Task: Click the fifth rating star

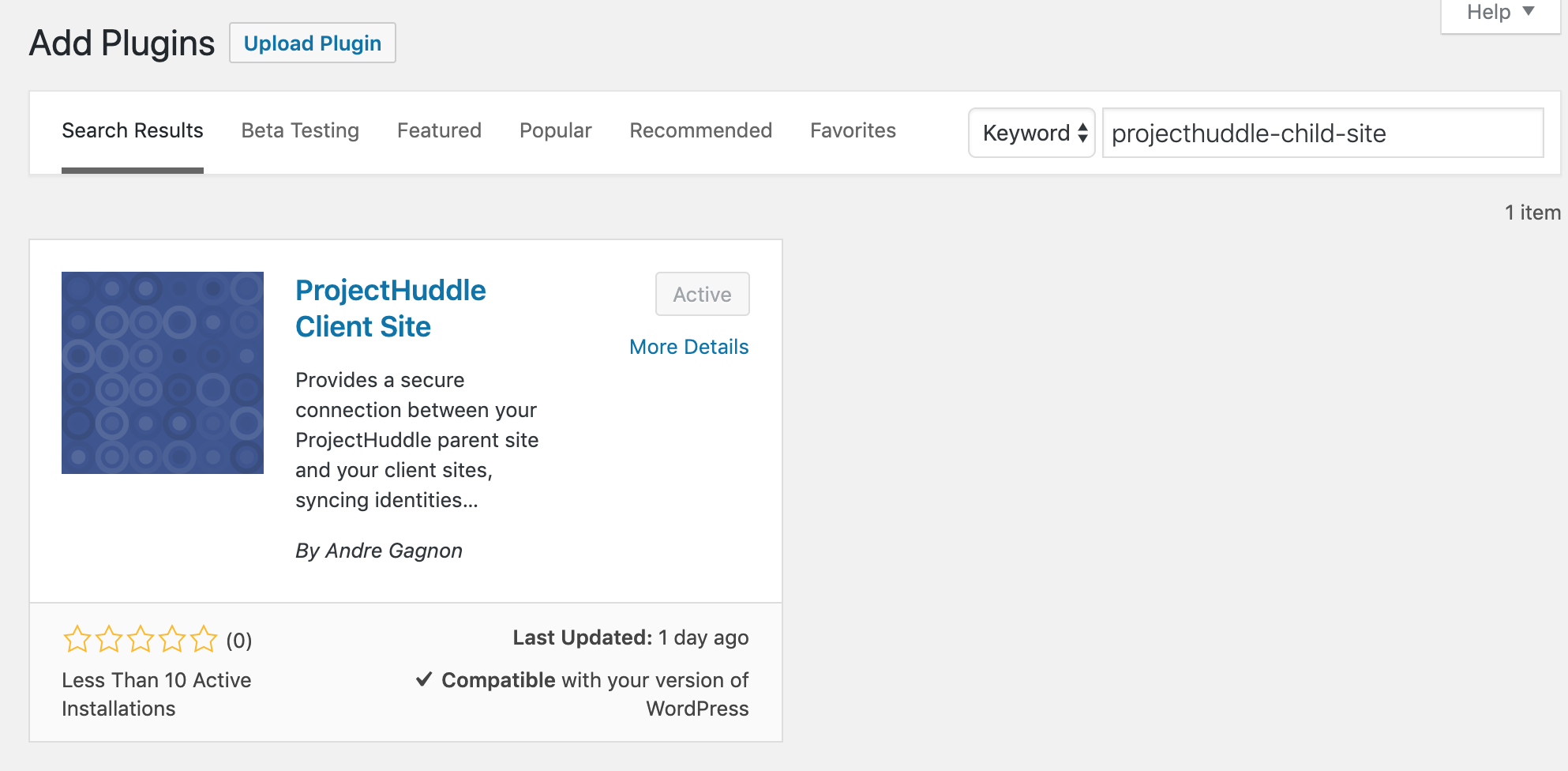Action: (204, 639)
